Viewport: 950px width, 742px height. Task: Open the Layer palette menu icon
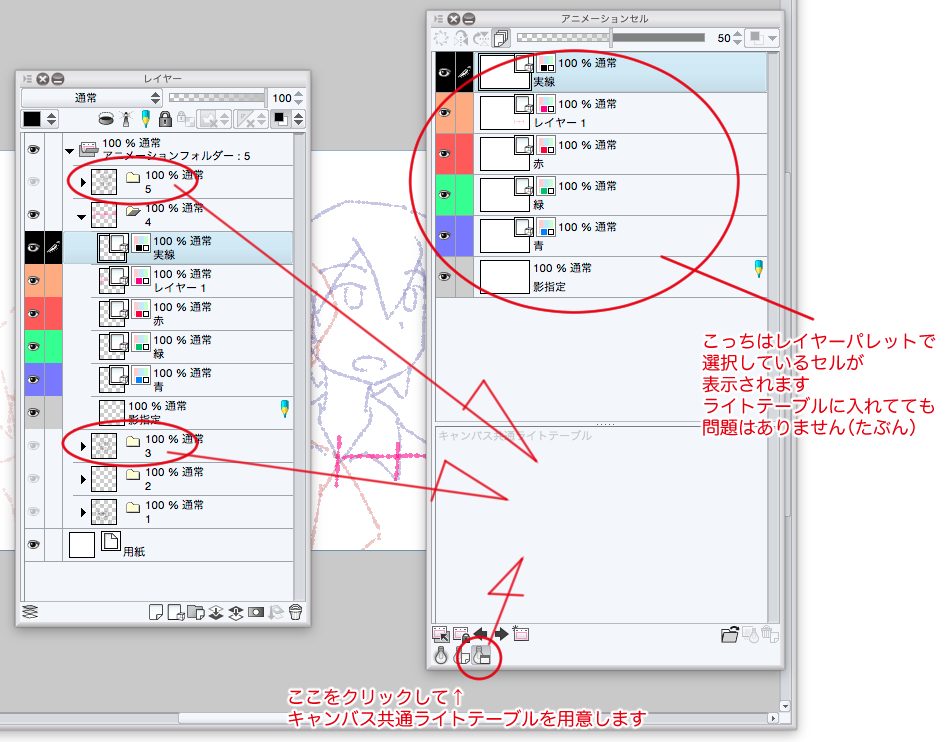pyautogui.click(x=27, y=79)
